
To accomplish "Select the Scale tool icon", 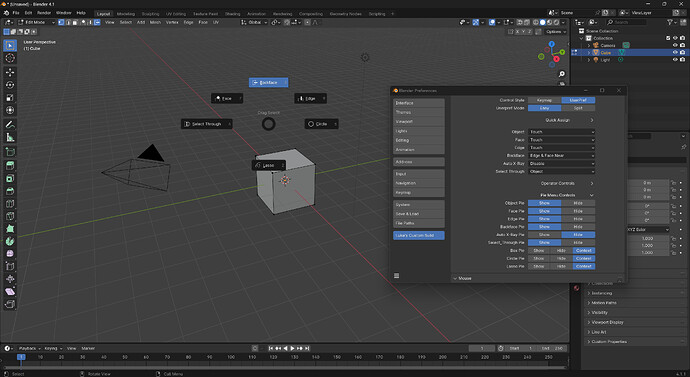I will point(10,98).
